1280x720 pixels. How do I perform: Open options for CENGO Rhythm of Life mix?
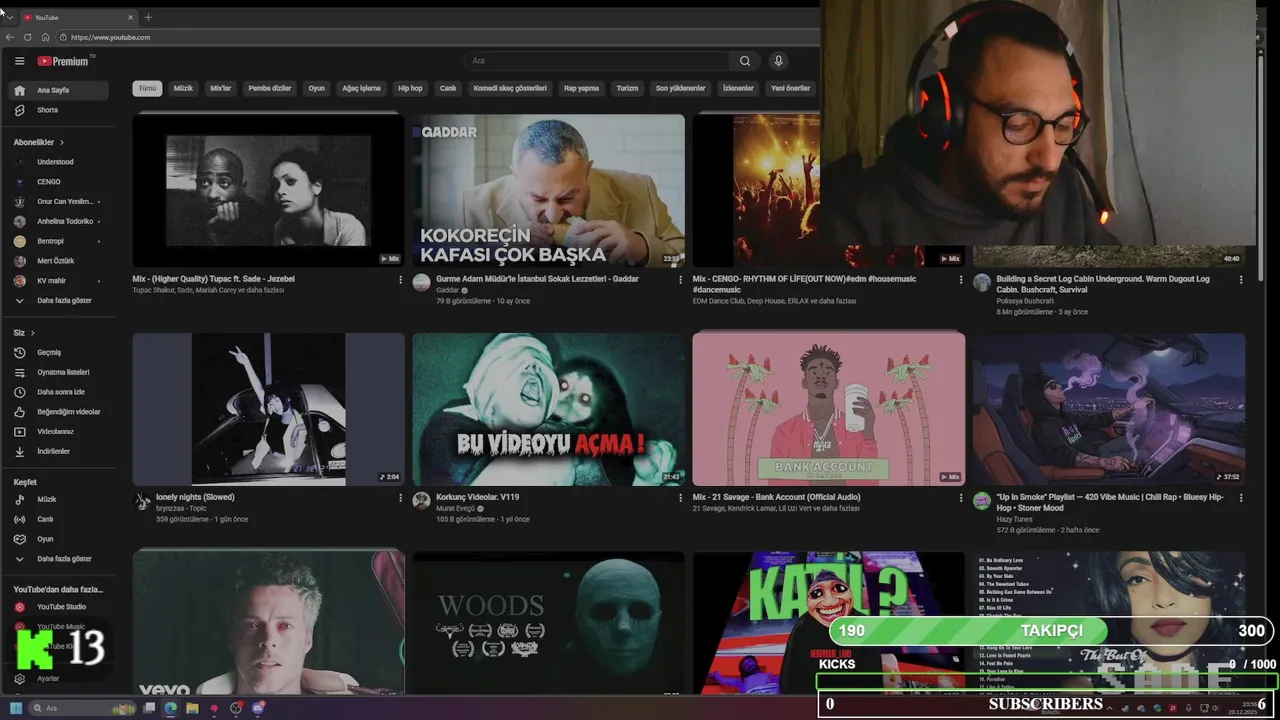coord(961,280)
